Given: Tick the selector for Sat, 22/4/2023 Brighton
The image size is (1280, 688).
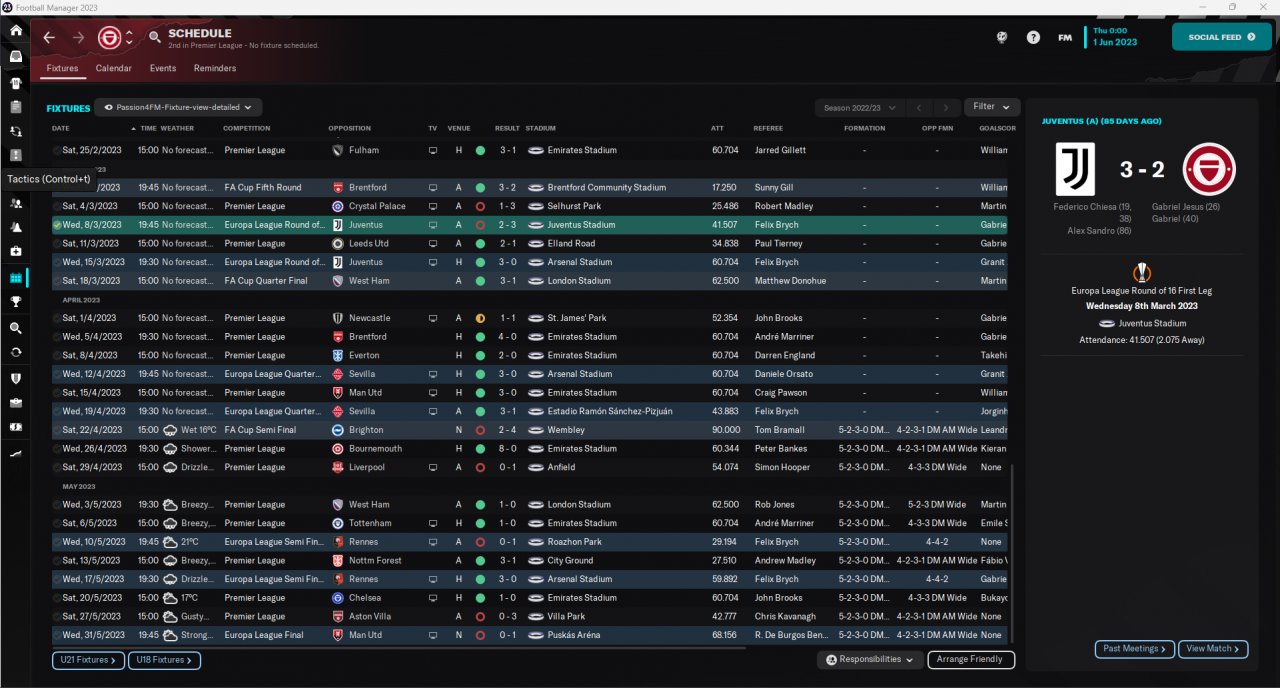Looking at the screenshot, I should [57, 430].
